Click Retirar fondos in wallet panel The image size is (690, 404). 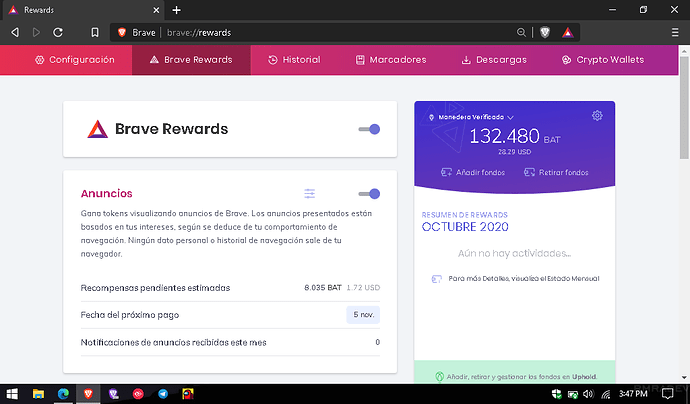tap(556, 172)
